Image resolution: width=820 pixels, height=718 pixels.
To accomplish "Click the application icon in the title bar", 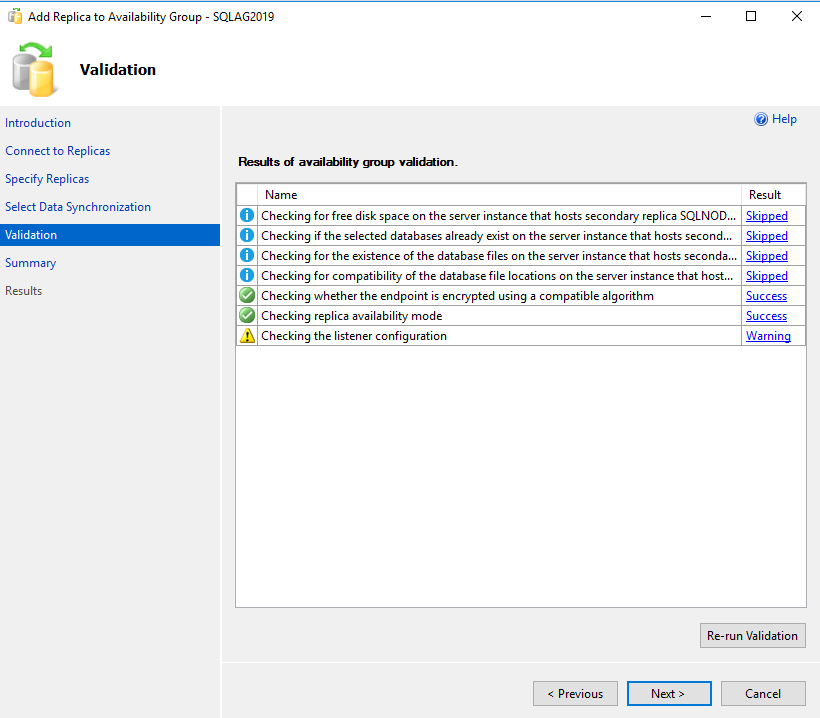I will click(14, 16).
